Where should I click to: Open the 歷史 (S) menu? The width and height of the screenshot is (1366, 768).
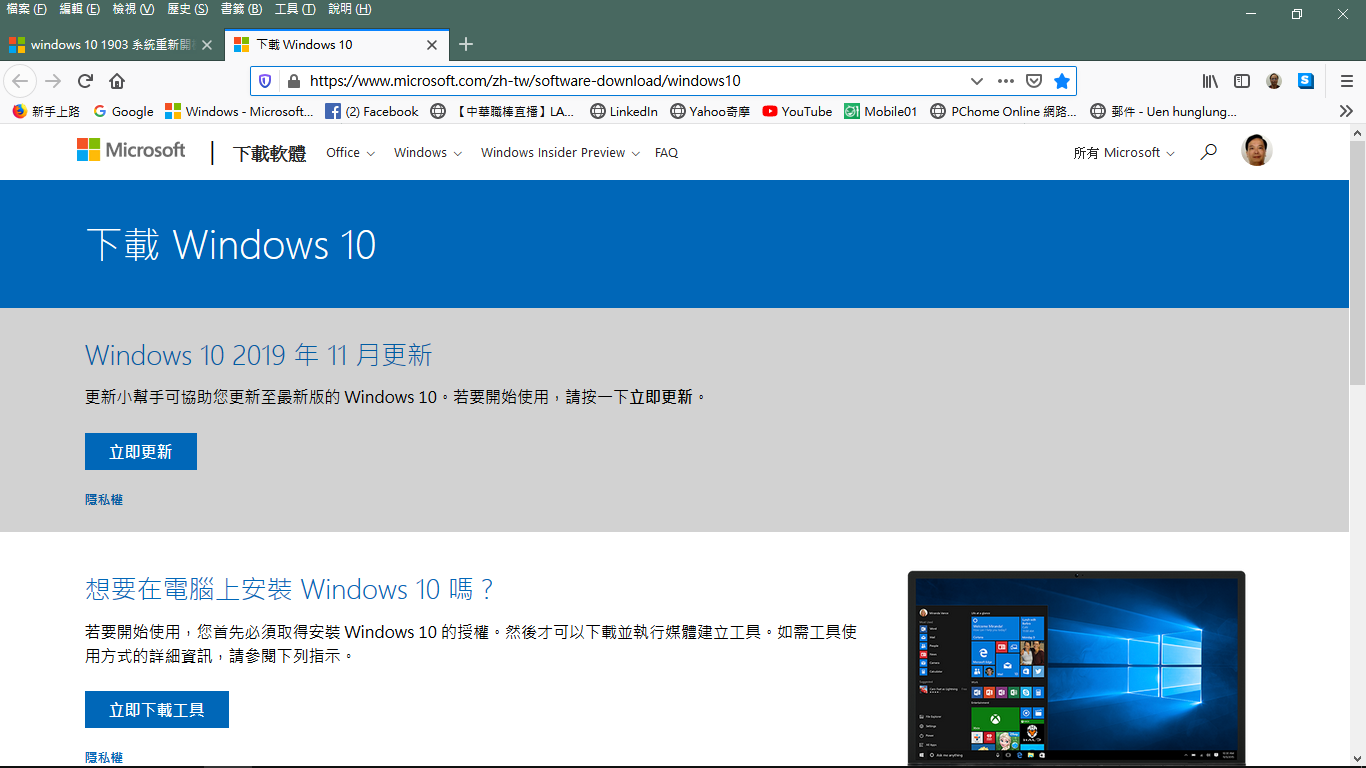coord(187,9)
